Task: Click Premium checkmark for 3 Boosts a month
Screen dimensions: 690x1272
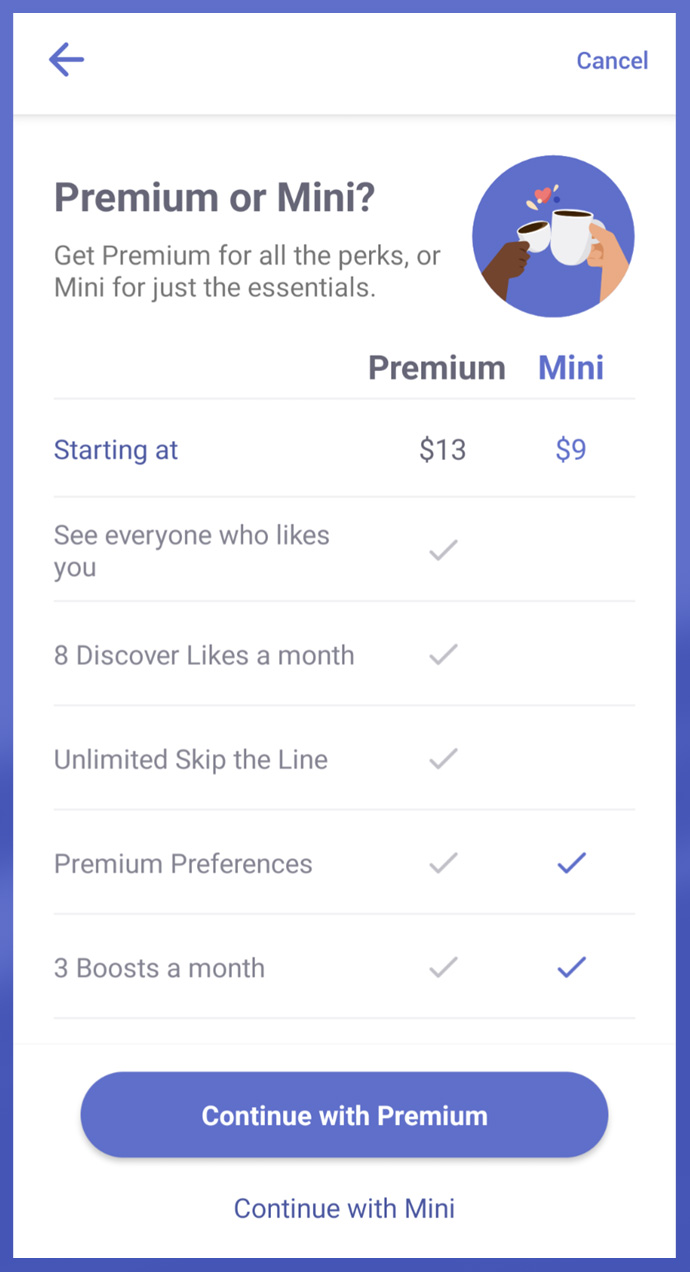Action: [x=443, y=967]
